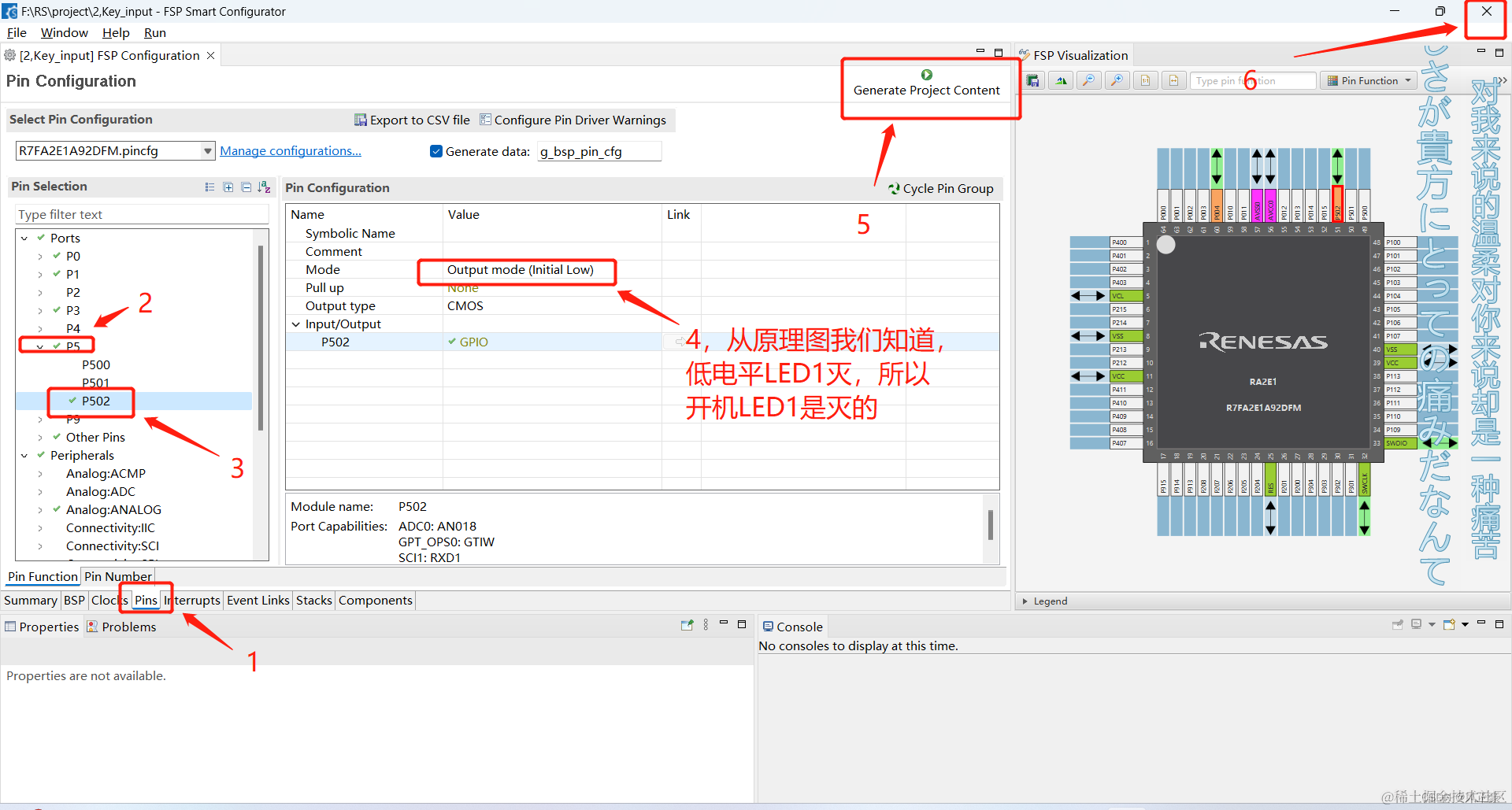
Task: Switch to the Components tab
Action: pyautogui.click(x=375, y=600)
